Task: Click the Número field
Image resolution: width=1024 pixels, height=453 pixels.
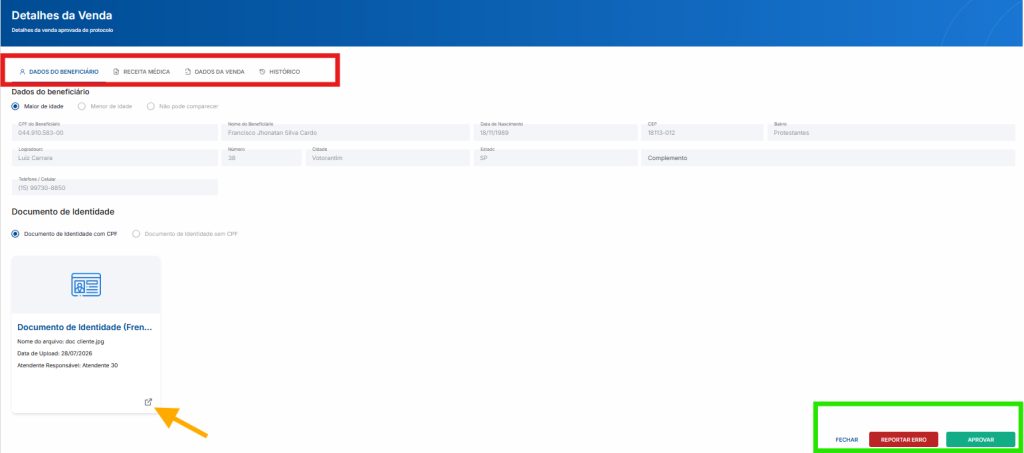Action: coord(261,158)
